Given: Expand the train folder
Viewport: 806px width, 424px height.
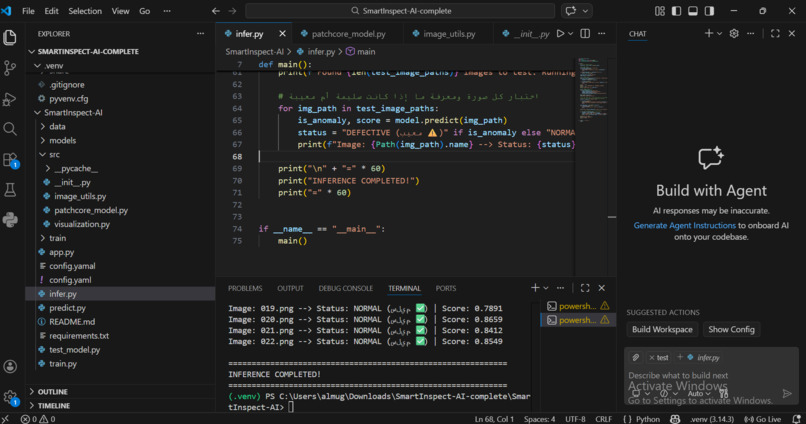Looking at the screenshot, I should pos(43,238).
